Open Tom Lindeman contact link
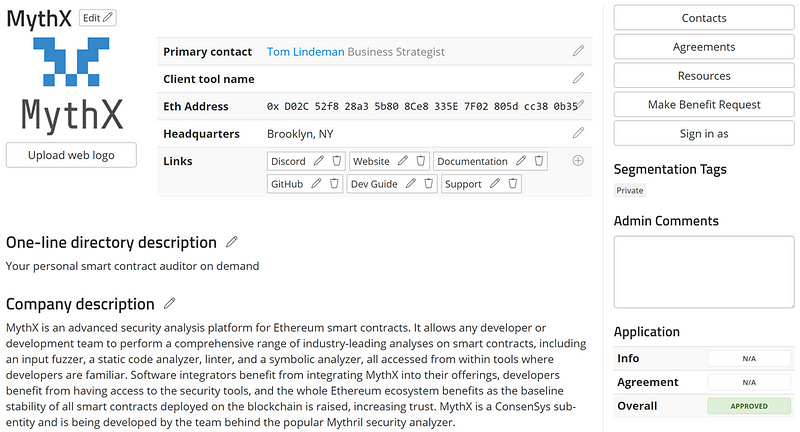The height and width of the screenshot is (432, 800). (306, 52)
